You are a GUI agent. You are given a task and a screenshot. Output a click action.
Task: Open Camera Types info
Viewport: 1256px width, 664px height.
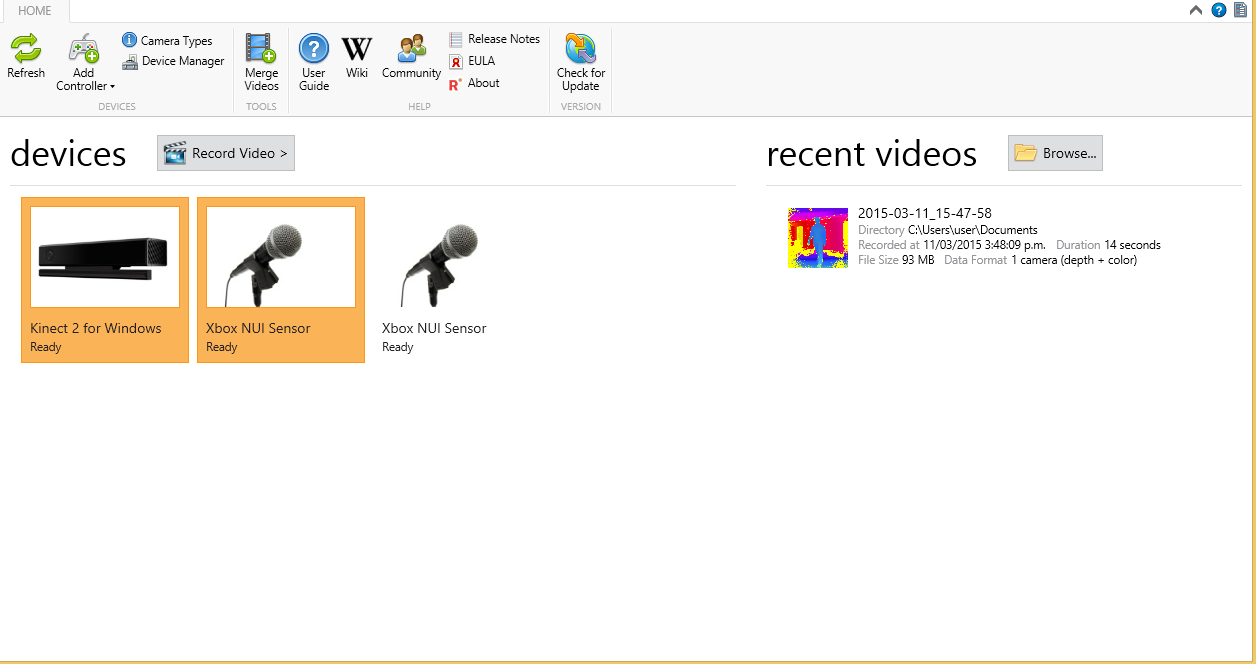pos(167,41)
